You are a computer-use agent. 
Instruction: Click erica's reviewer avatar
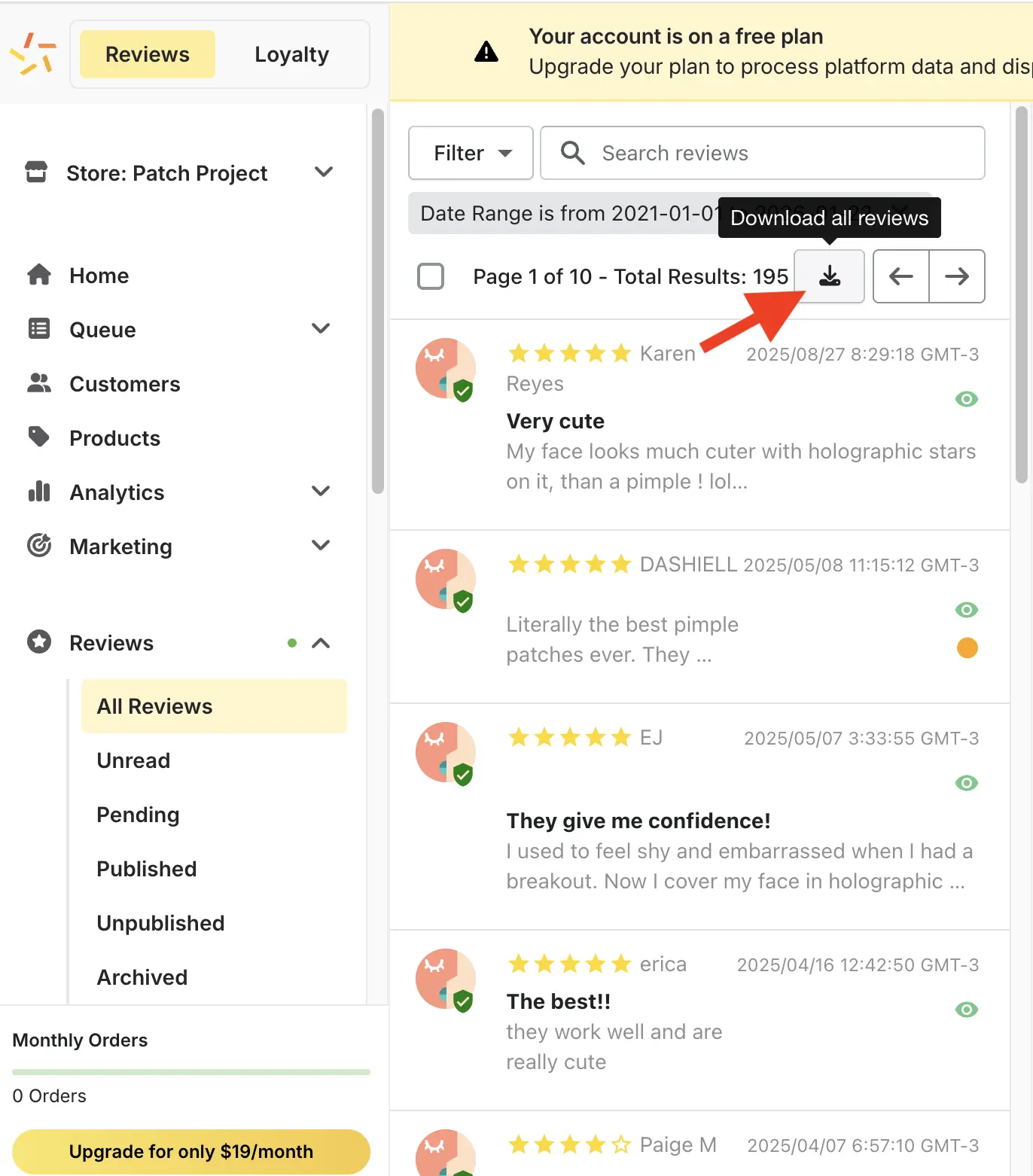pos(446,979)
